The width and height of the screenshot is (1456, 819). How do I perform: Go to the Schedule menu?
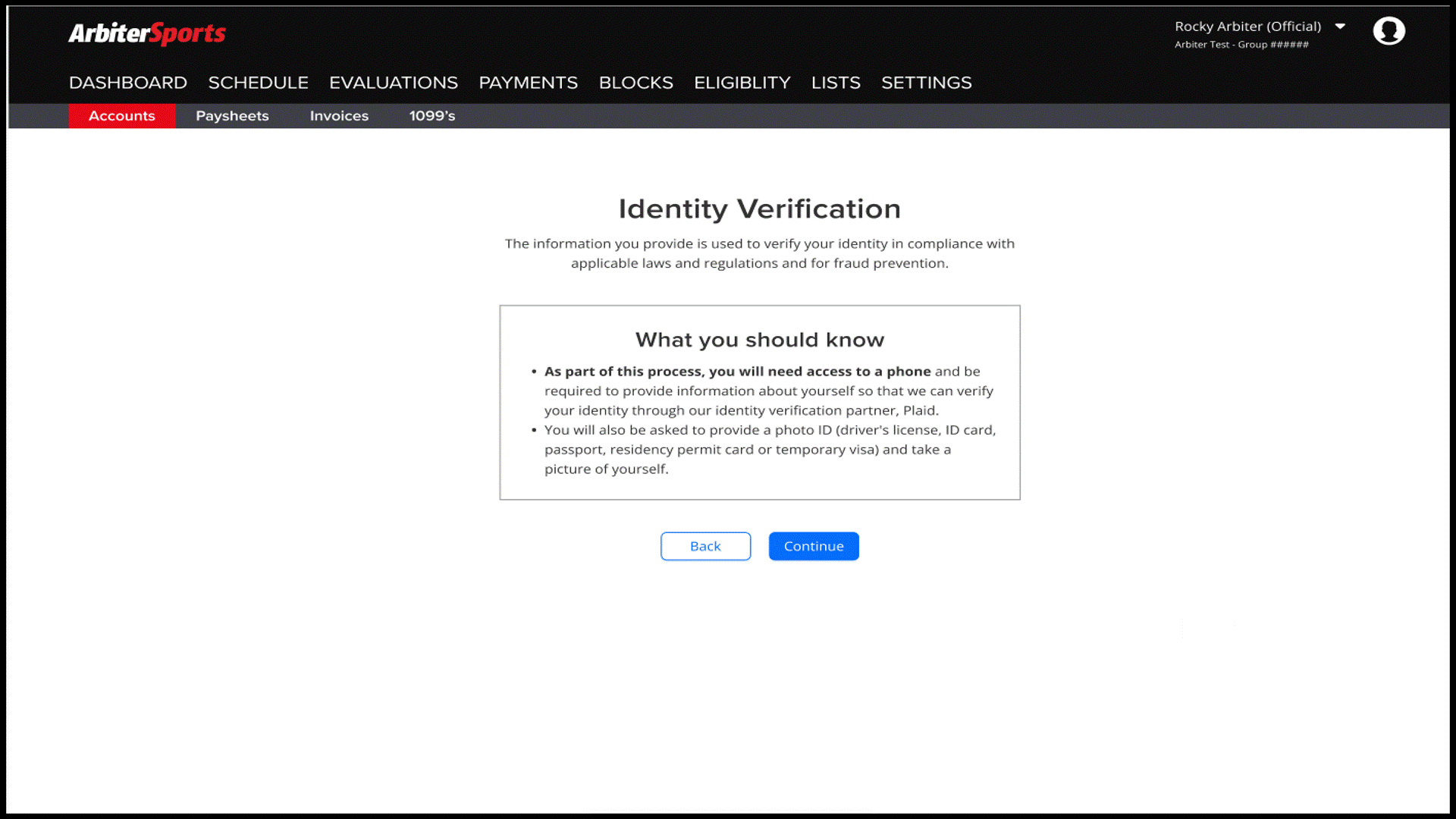tap(258, 83)
